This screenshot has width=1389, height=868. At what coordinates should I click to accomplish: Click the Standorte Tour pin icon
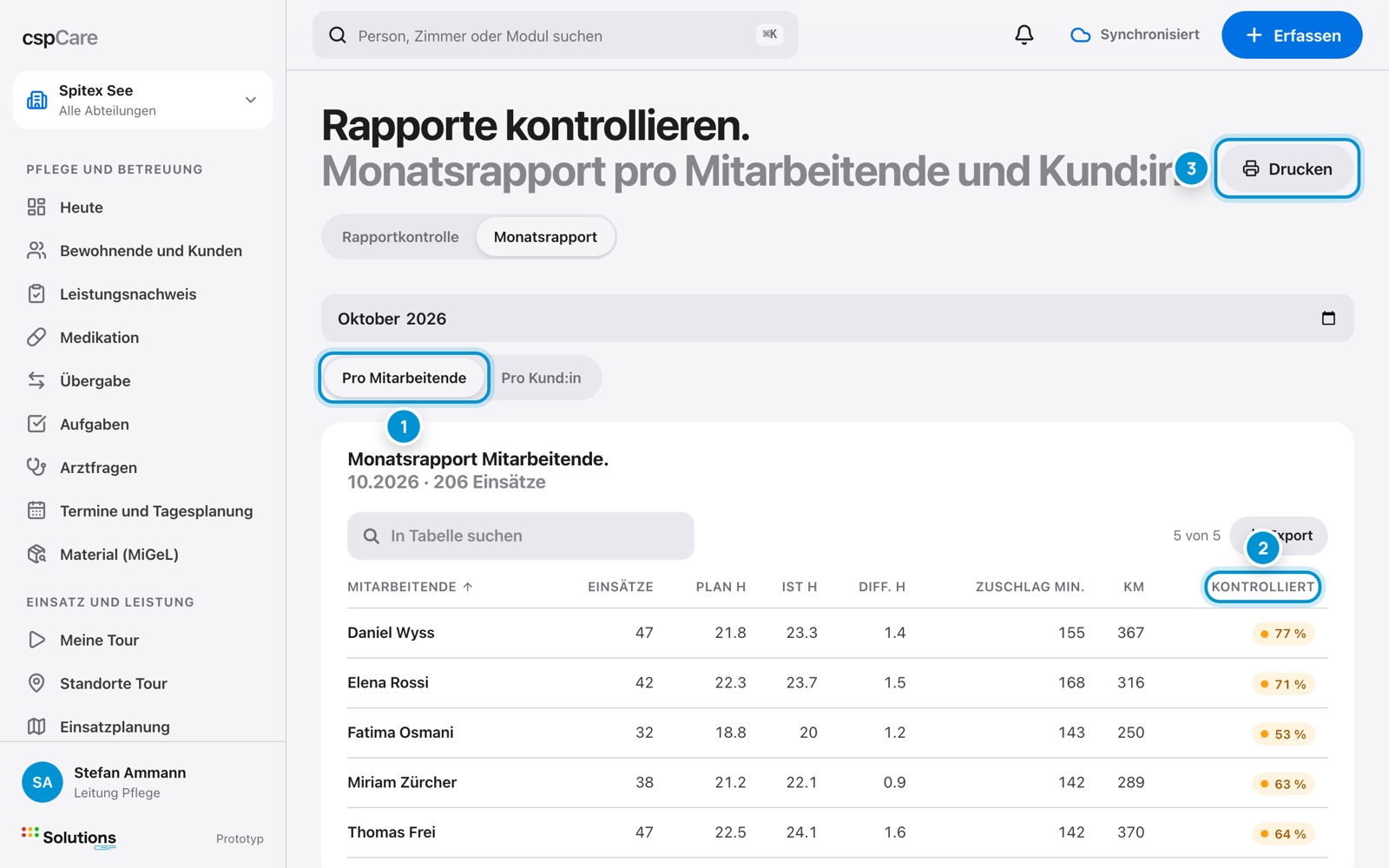36,683
